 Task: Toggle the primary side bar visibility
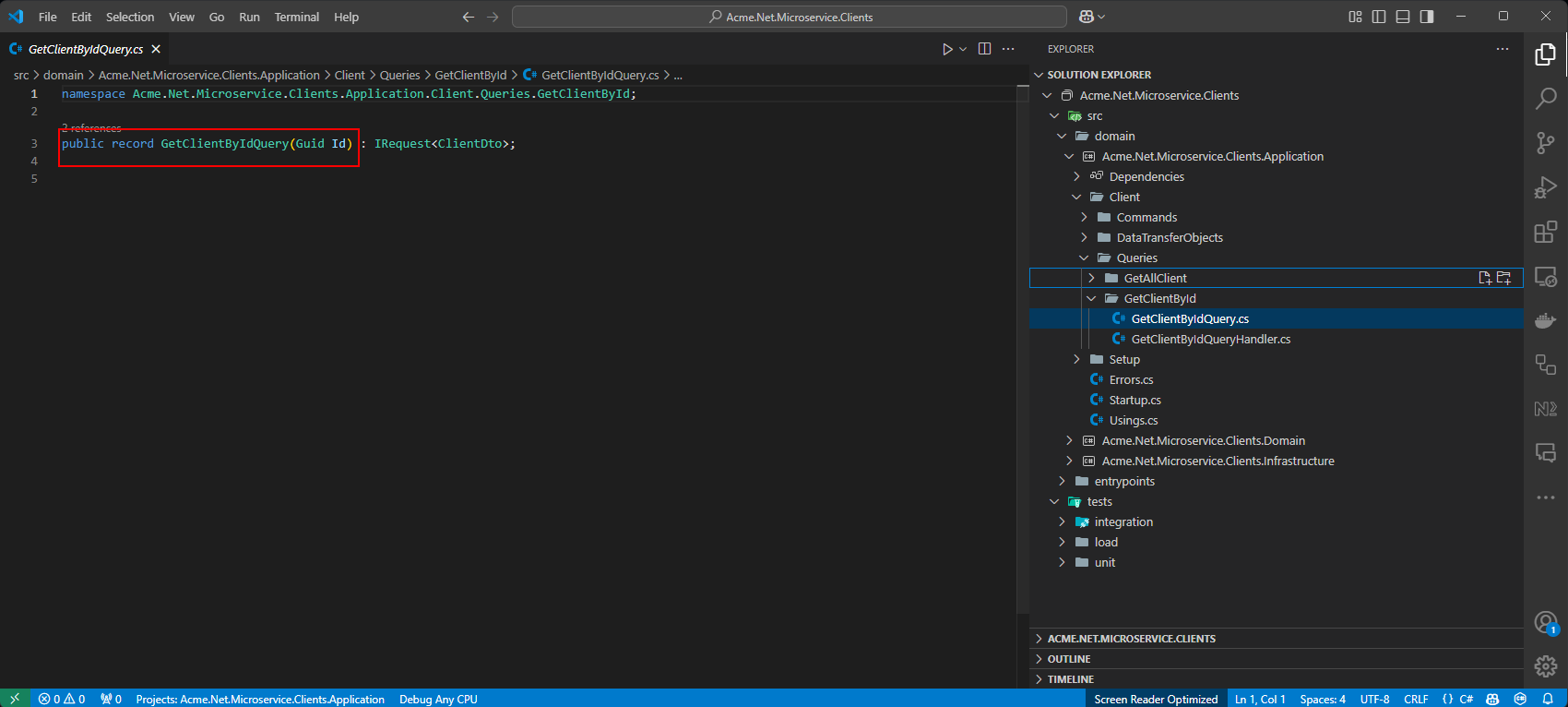coord(1379,17)
